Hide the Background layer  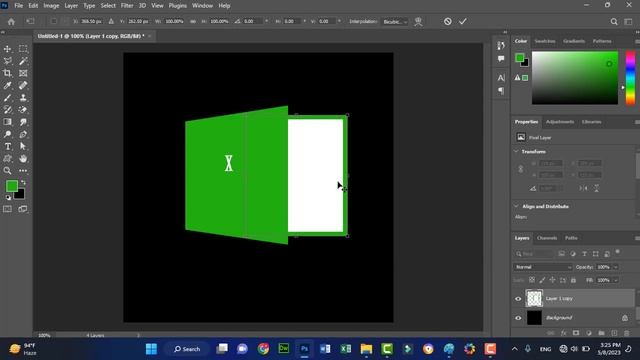pyautogui.click(x=518, y=318)
